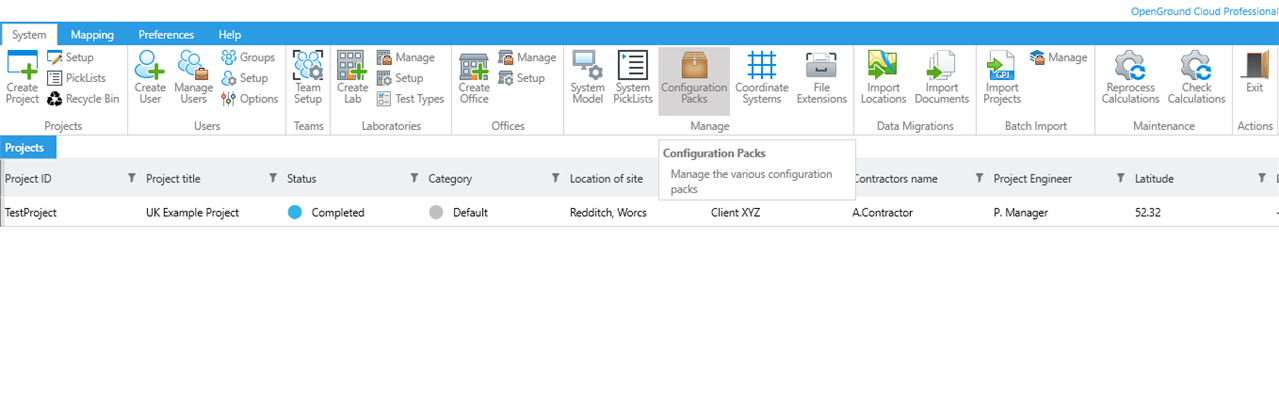Open Team Setup

tap(308, 77)
